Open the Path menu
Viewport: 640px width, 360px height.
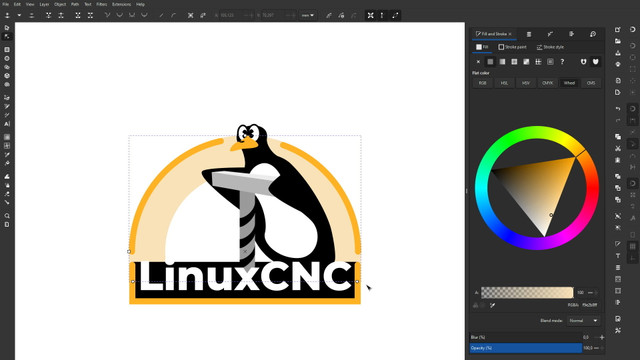pos(75,4)
